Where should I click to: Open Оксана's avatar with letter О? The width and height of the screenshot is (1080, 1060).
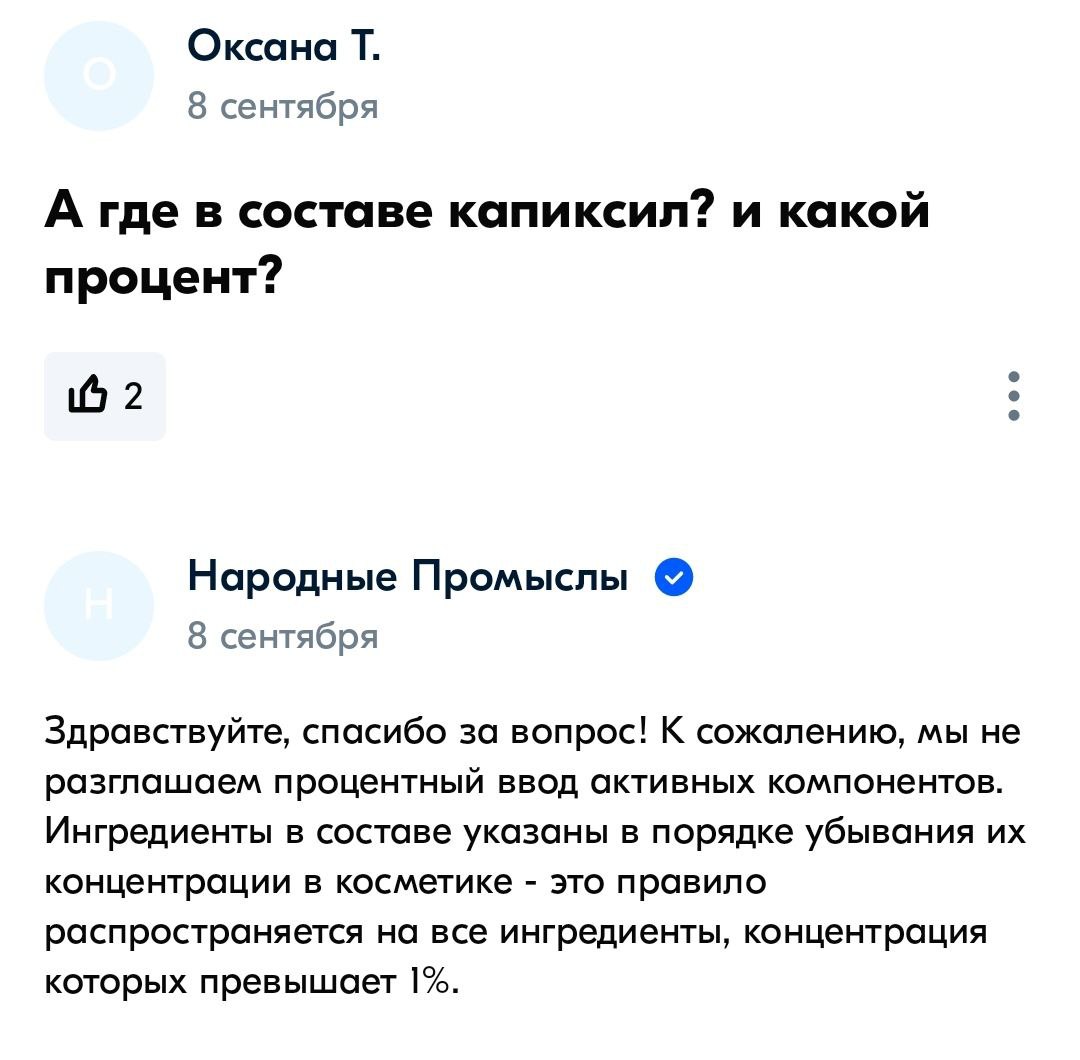(98, 75)
